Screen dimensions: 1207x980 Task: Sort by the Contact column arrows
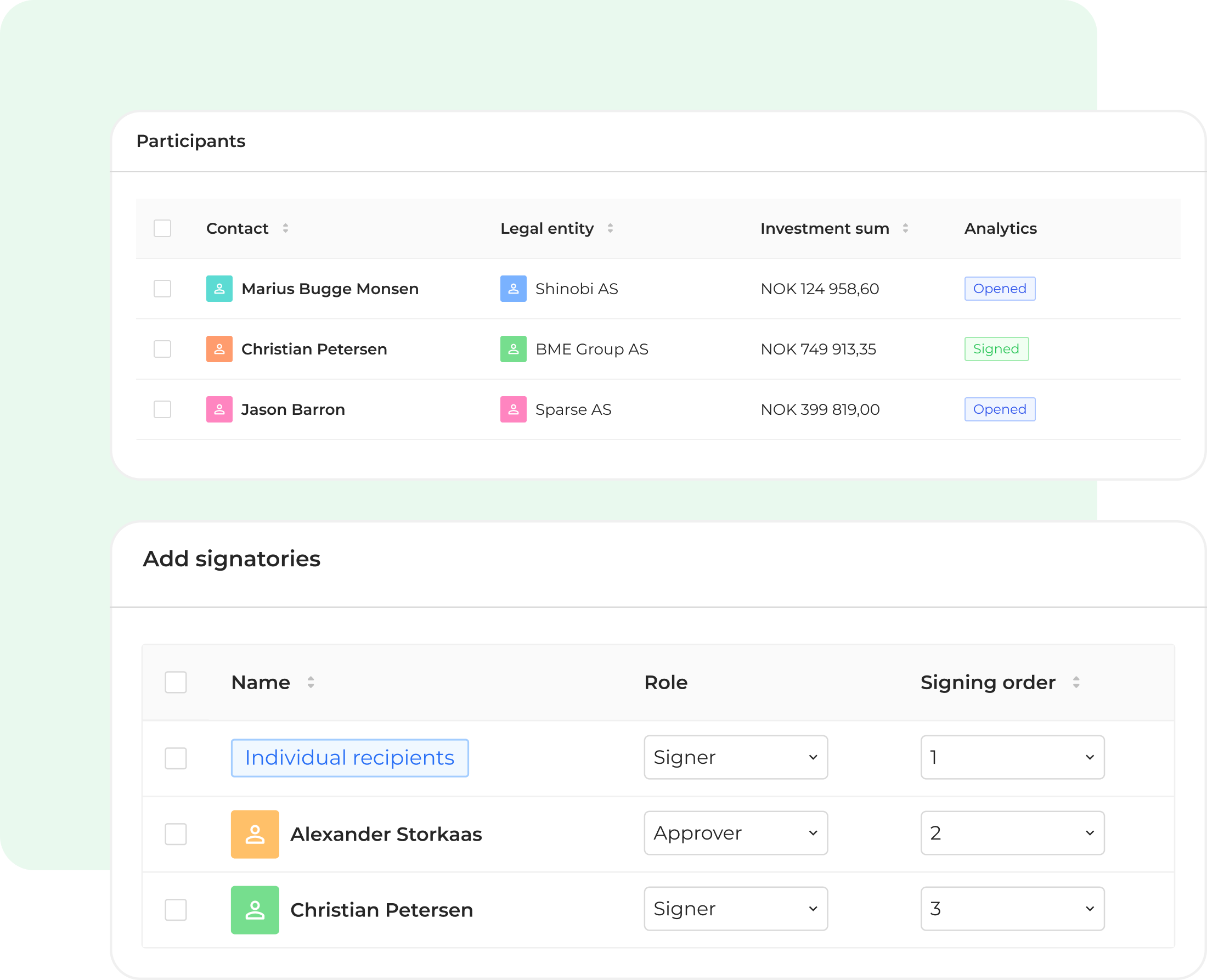point(285,228)
